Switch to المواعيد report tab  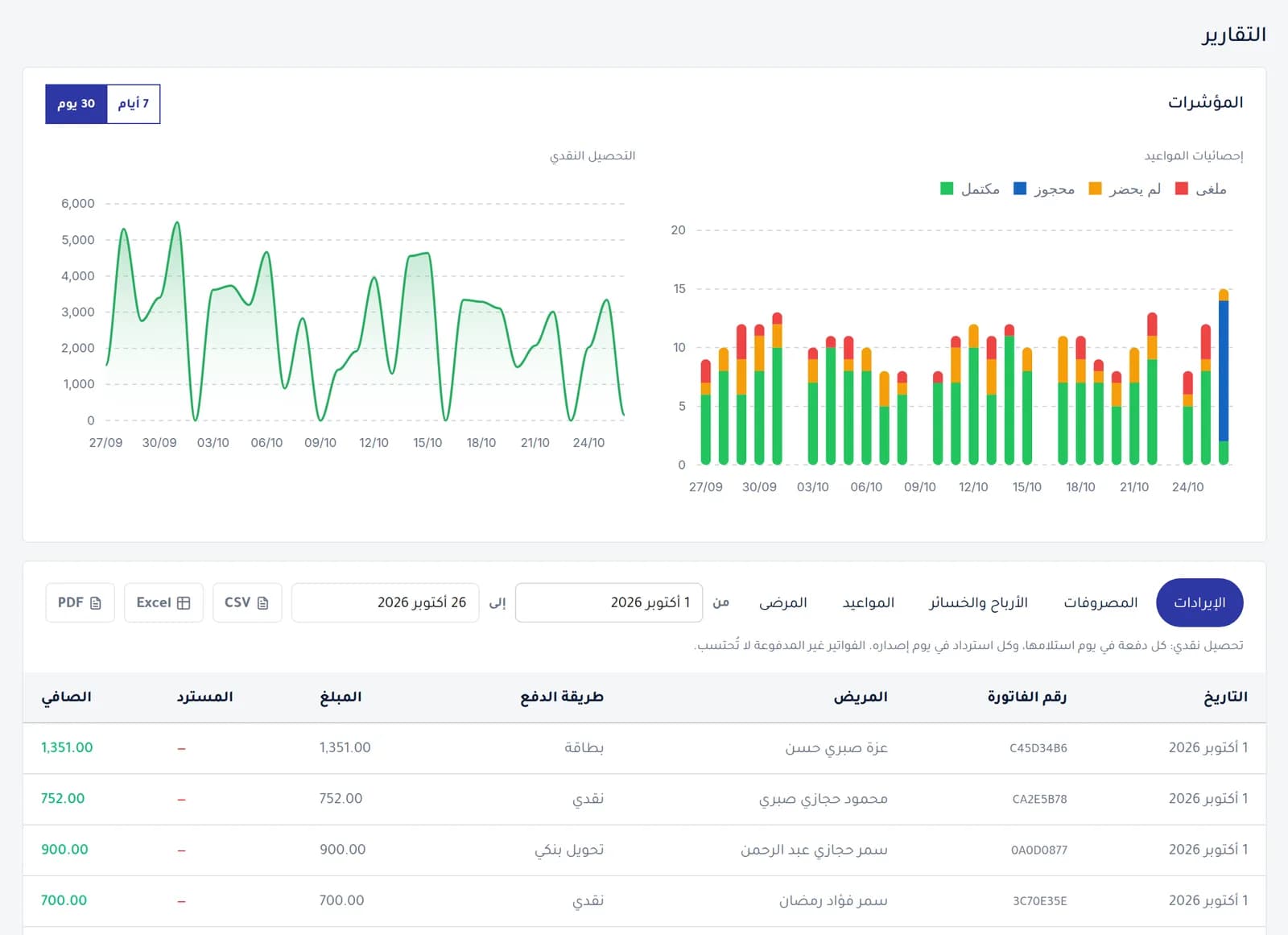click(x=869, y=602)
